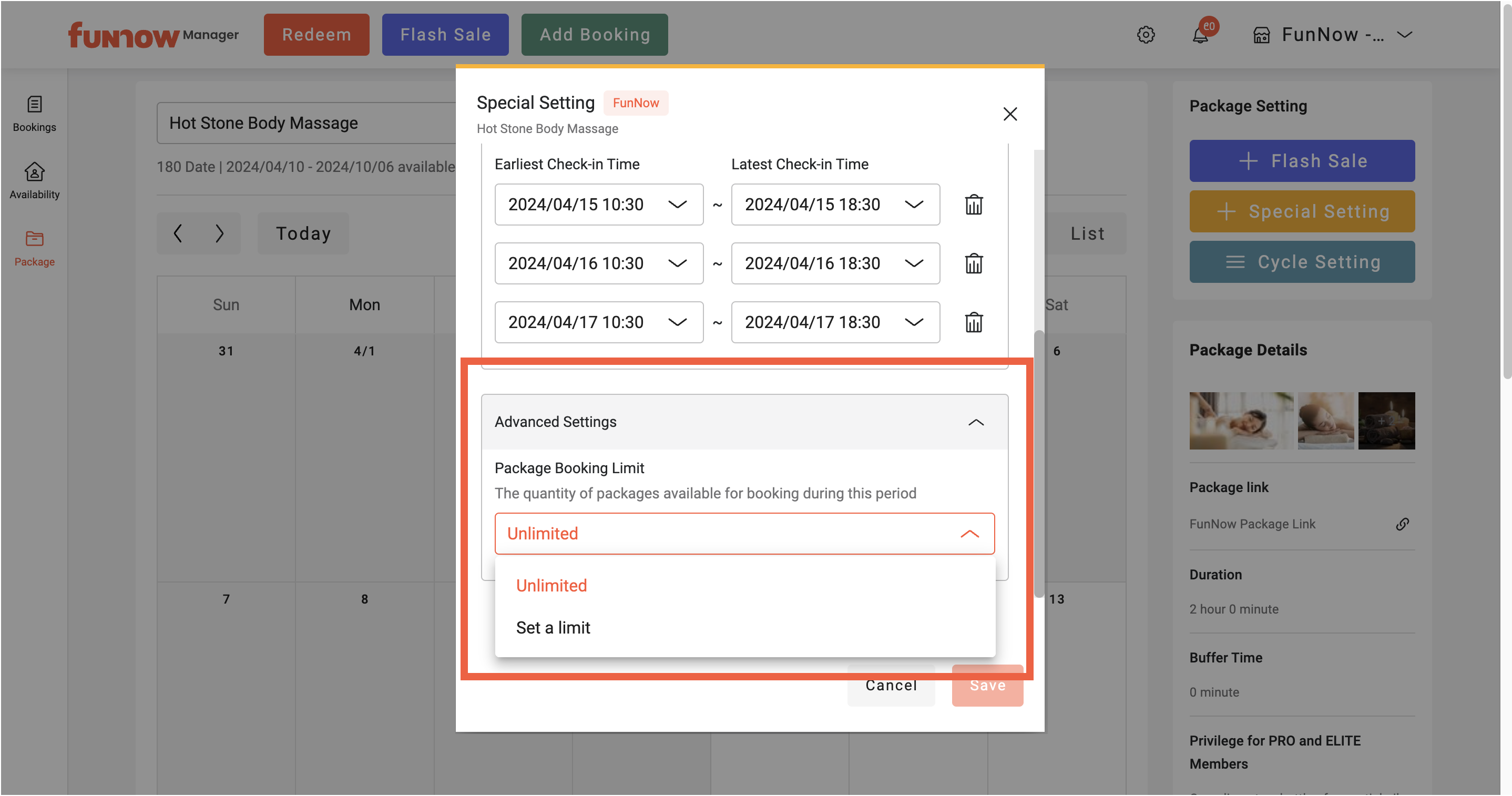Close the Special Setting dialog
This screenshot has height=796, width=1512.
1009,114
